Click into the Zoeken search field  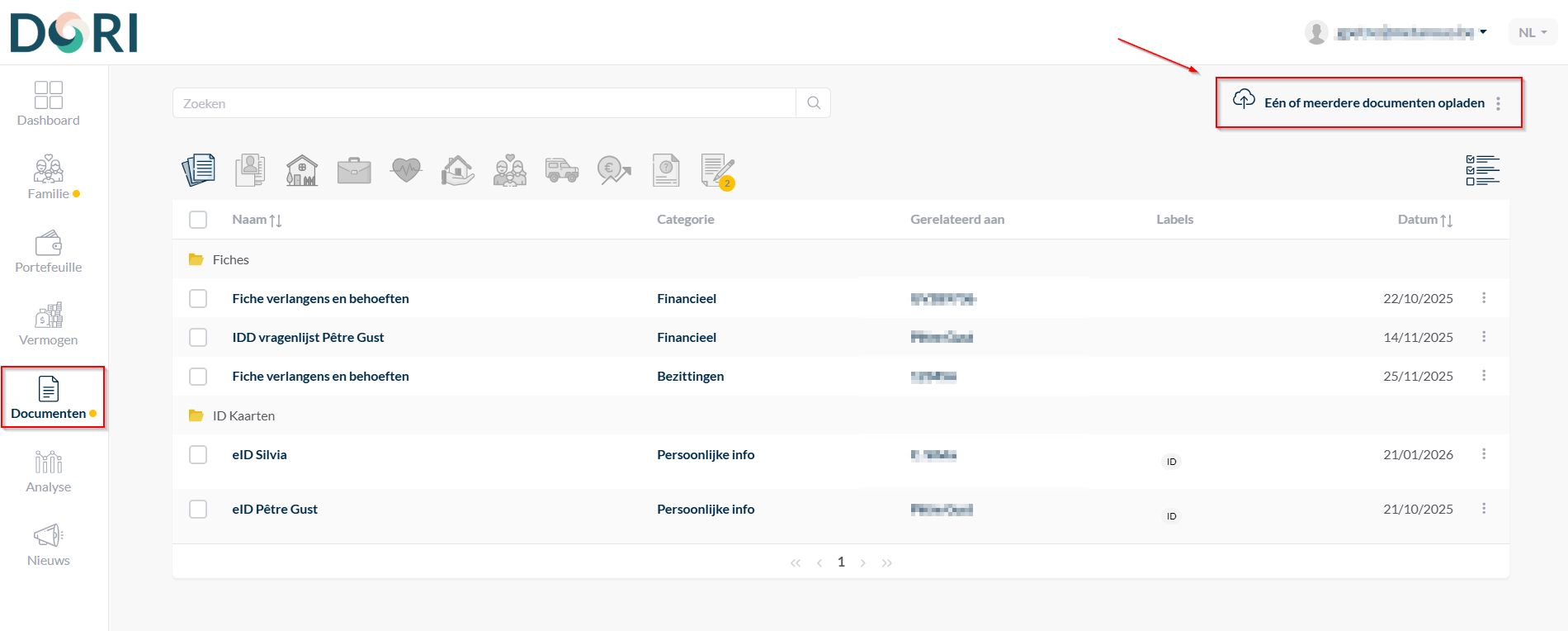point(484,103)
